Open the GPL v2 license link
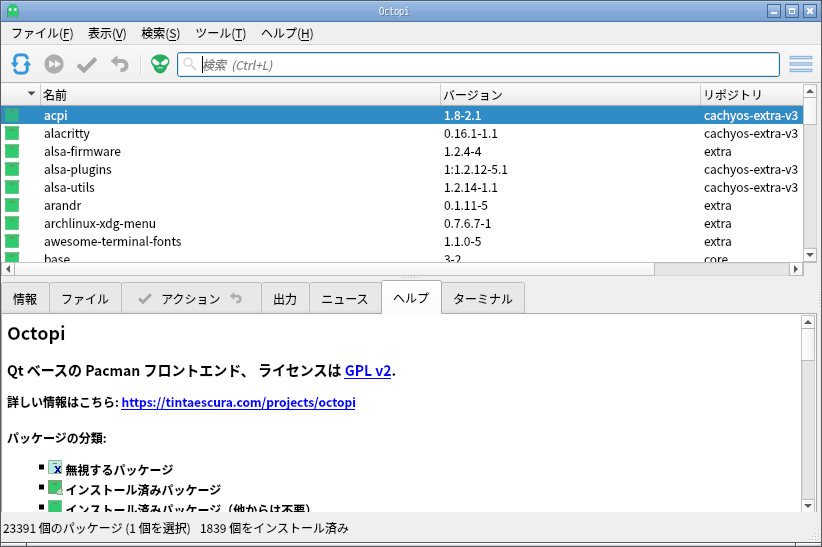The image size is (822, 547). coord(367,371)
